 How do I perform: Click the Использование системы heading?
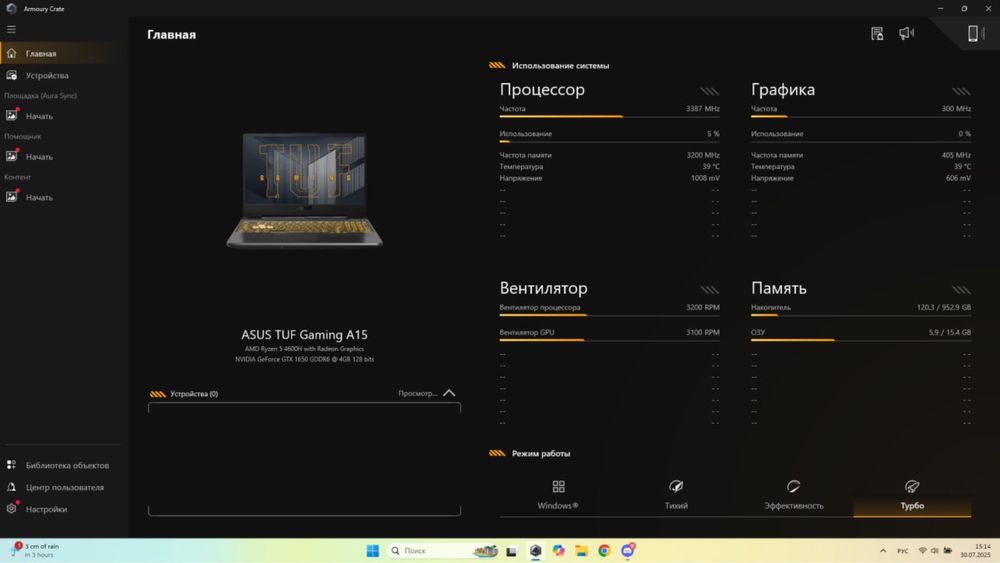tap(560, 66)
